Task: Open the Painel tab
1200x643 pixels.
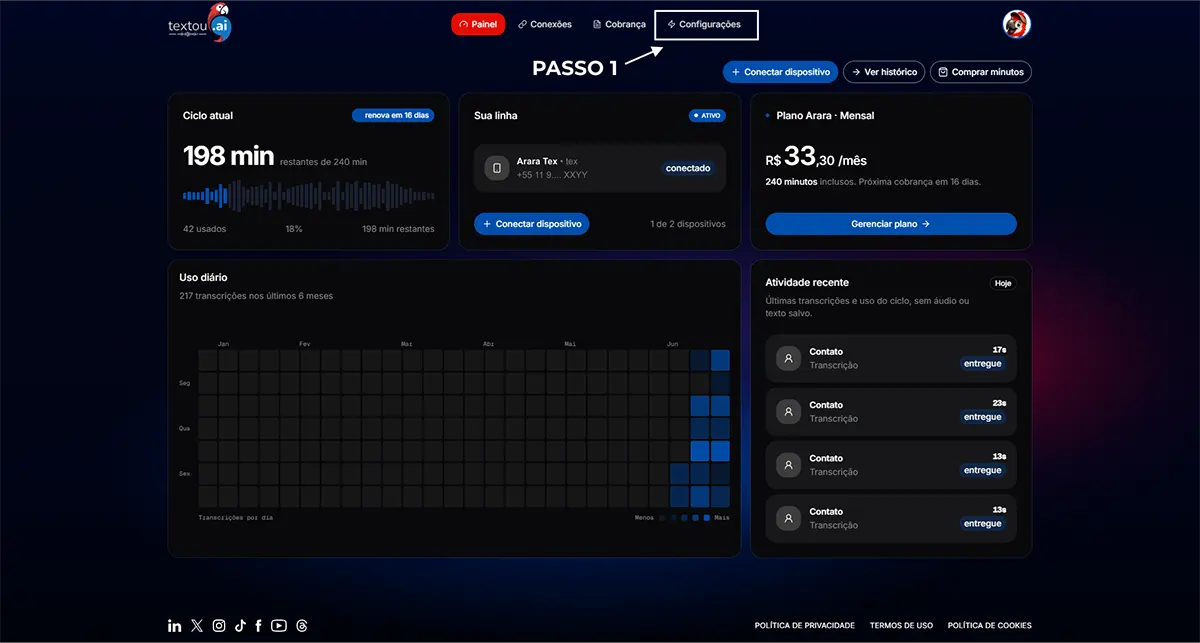Action: (478, 24)
